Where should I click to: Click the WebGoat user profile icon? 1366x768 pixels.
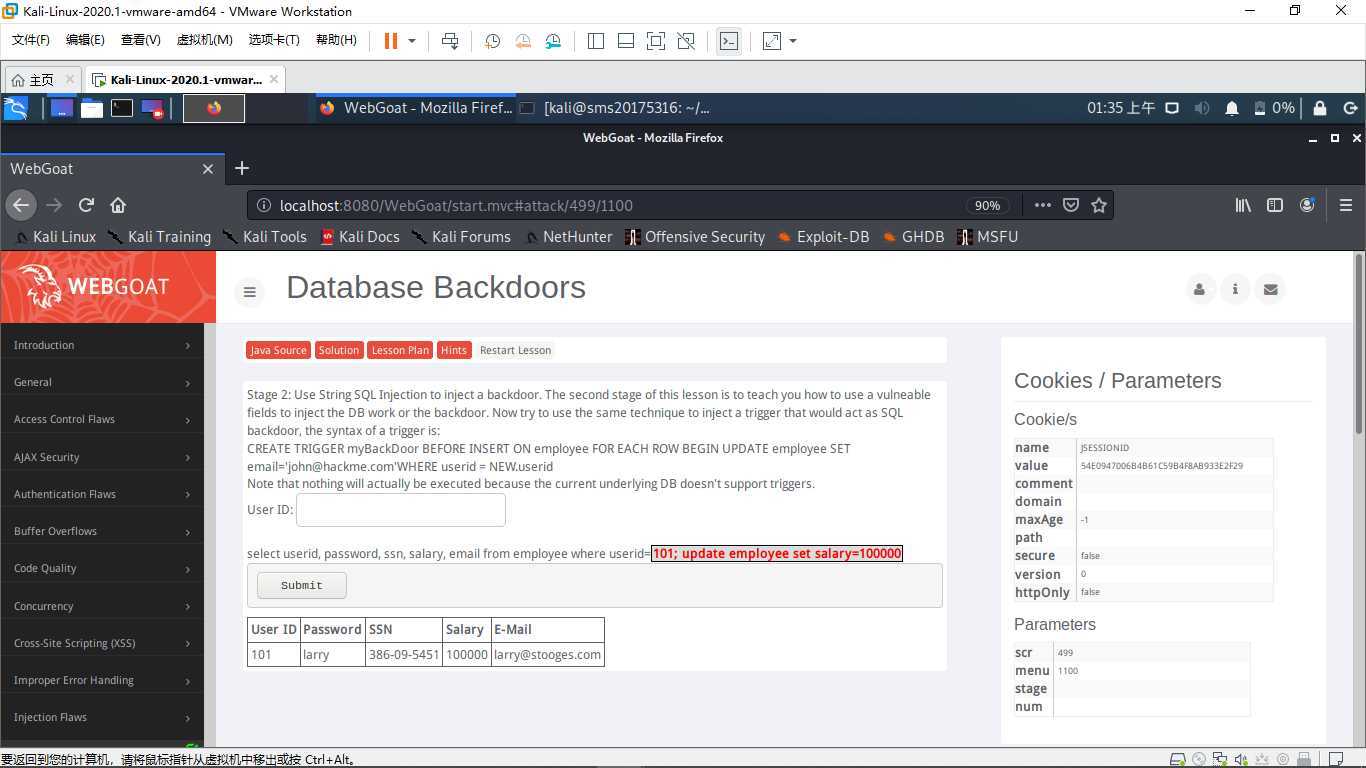tap(1199, 289)
